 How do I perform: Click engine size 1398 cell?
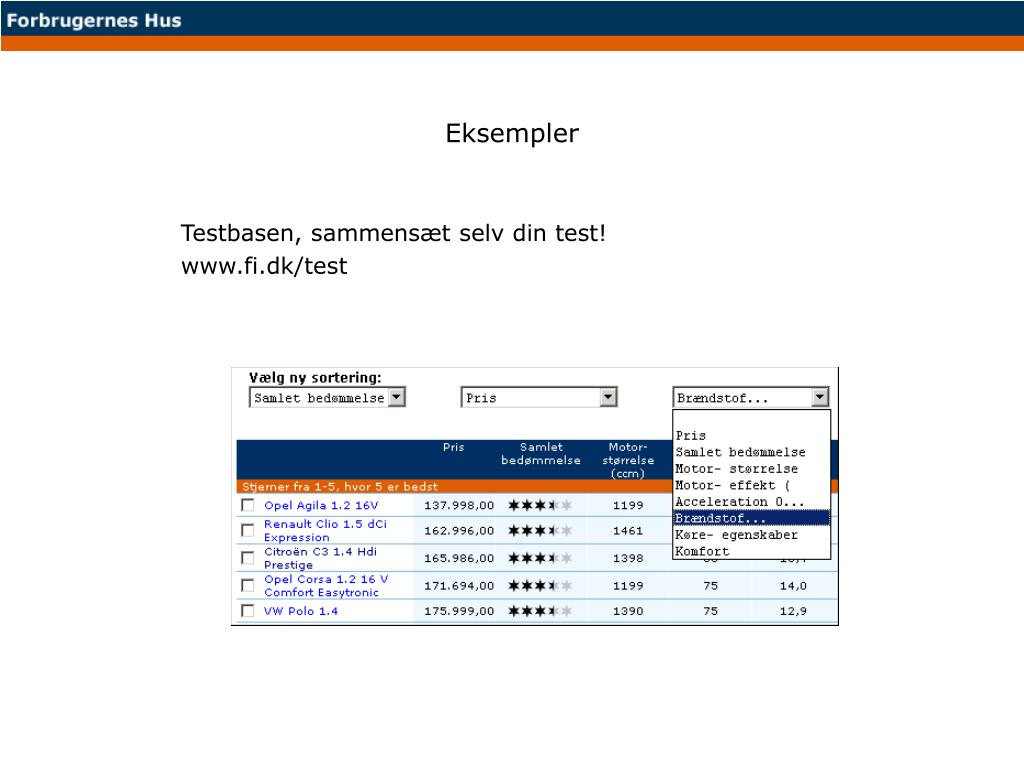628,558
